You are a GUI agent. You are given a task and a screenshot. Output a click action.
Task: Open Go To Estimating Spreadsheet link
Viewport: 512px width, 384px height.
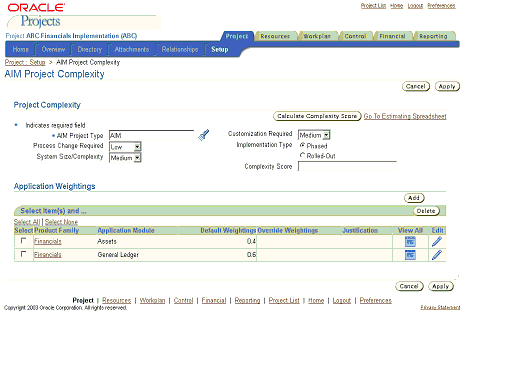point(405,116)
